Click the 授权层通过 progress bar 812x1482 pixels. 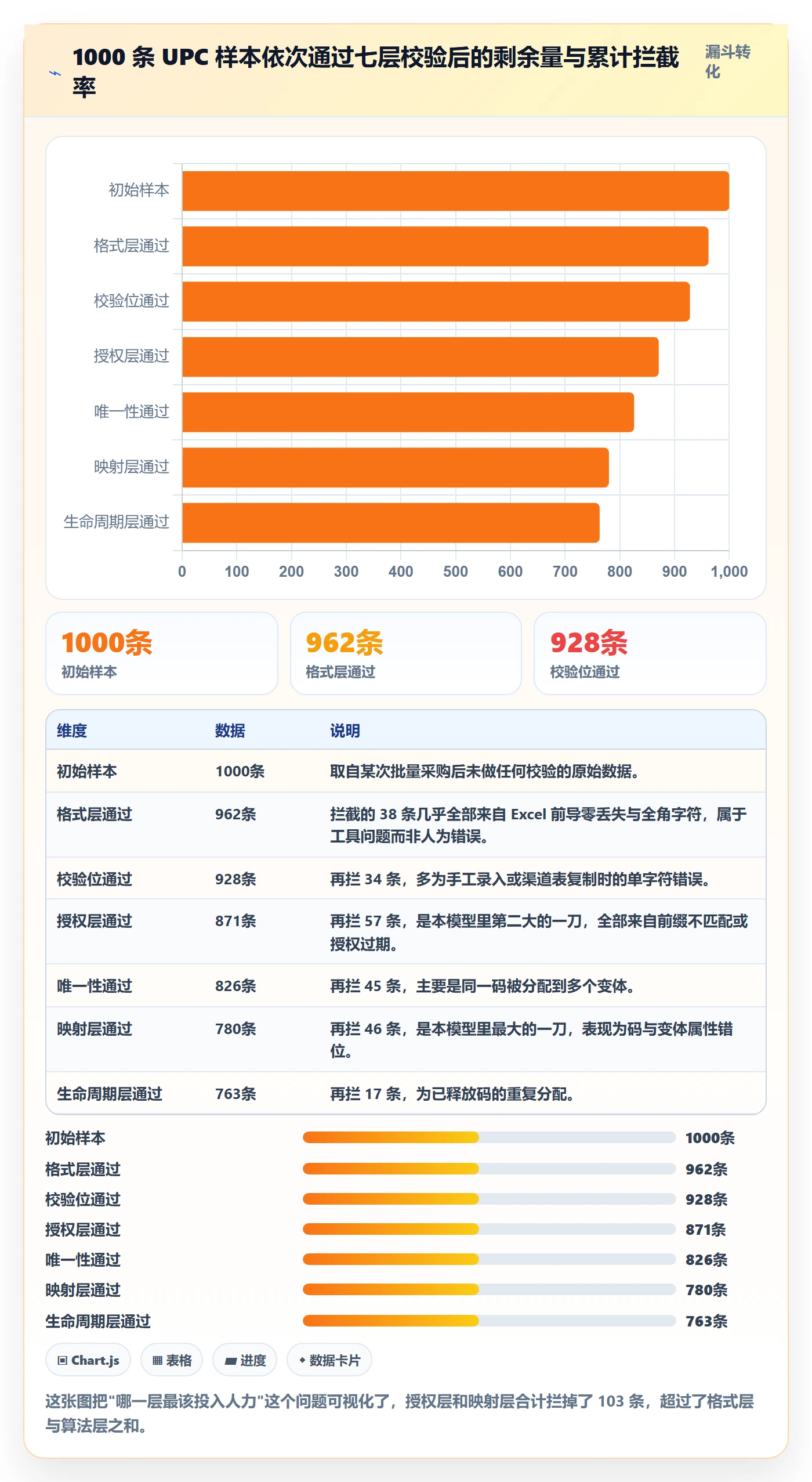[489, 1229]
